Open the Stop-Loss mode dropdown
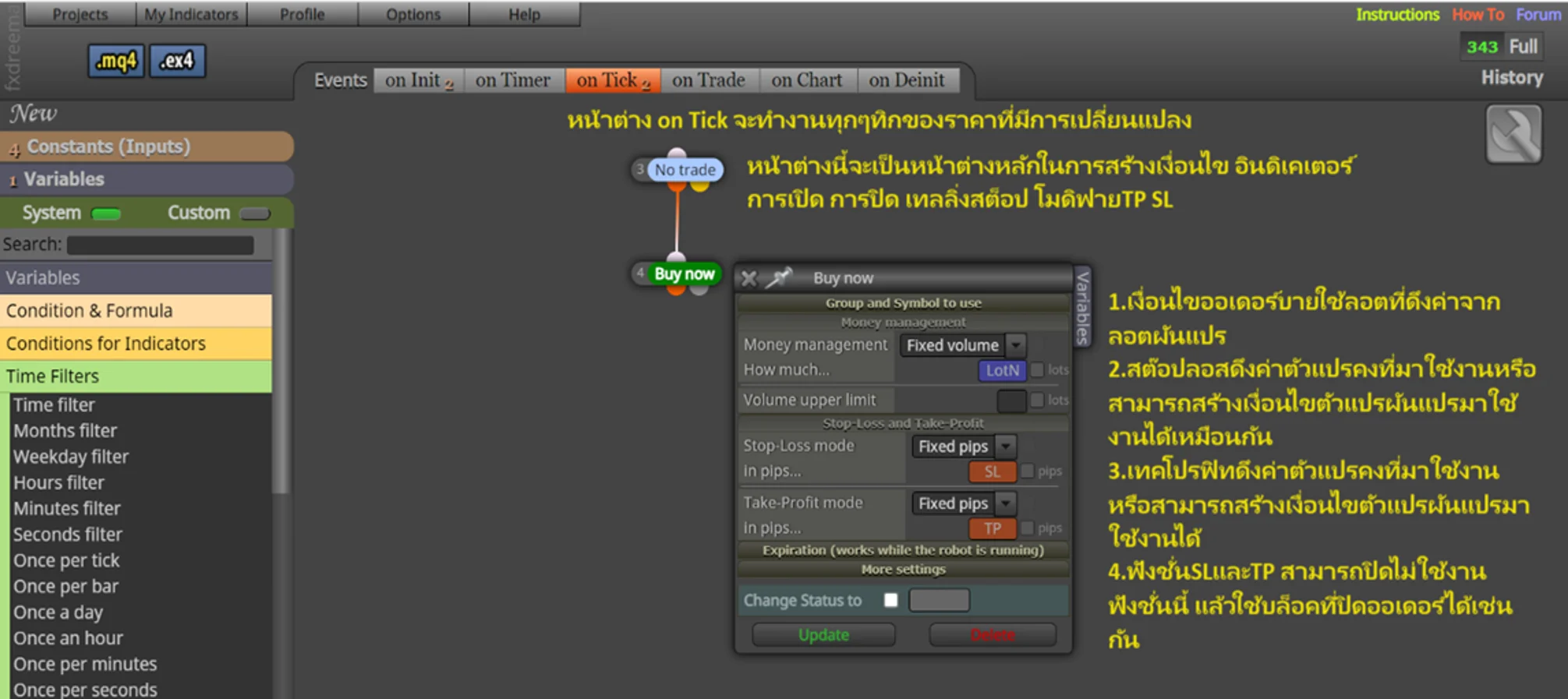This screenshot has height=699, width=1568. point(964,447)
